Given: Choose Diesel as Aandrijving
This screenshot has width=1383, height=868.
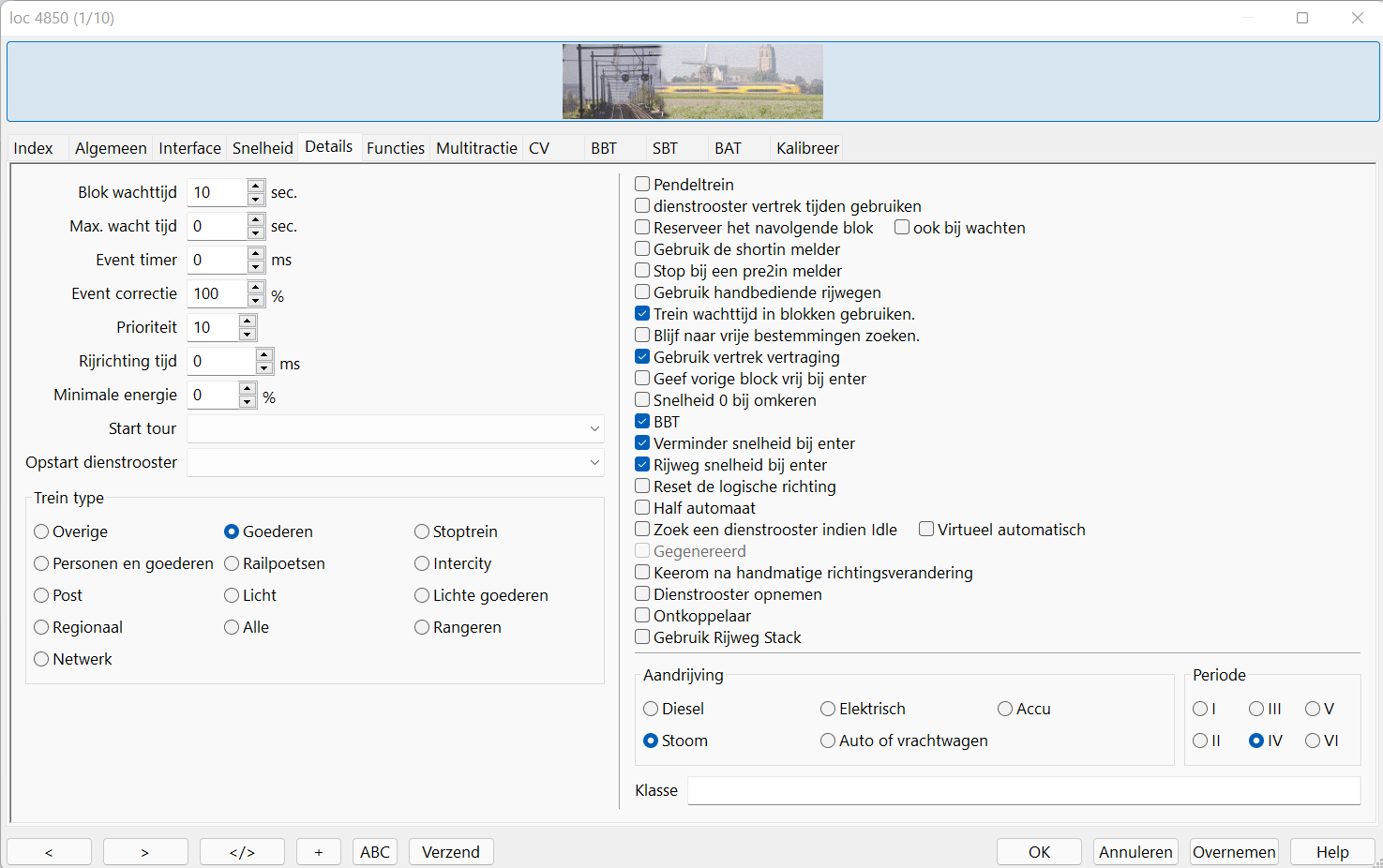Looking at the screenshot, I should [651, 709].
